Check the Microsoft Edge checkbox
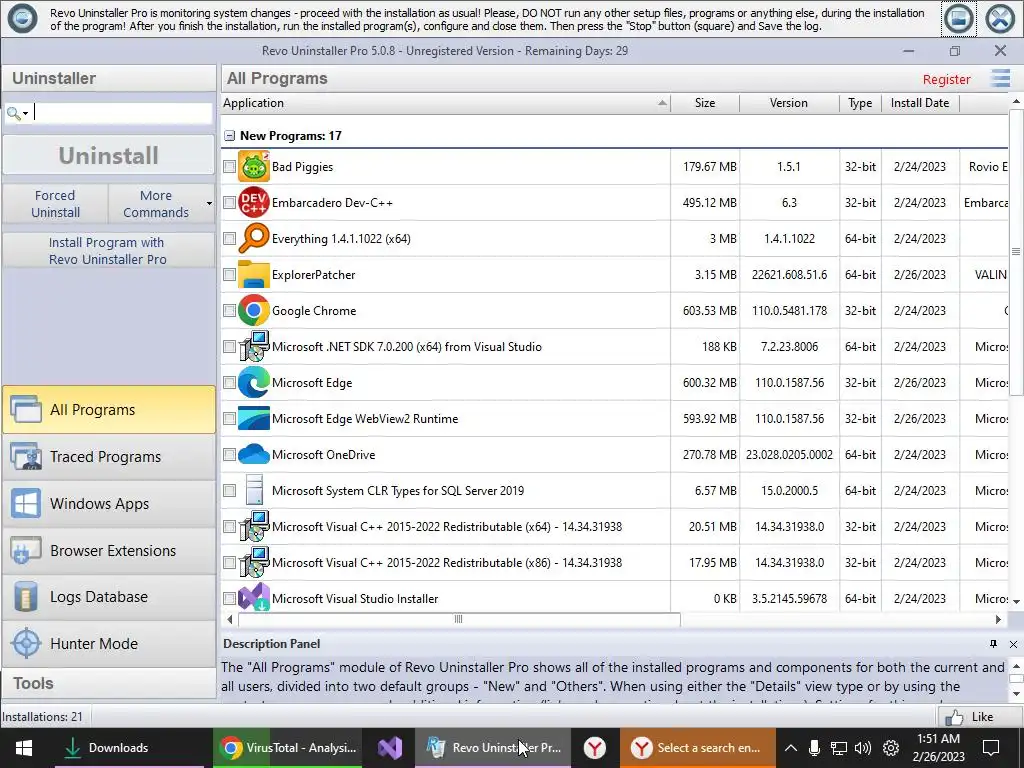 coord(229,382)
